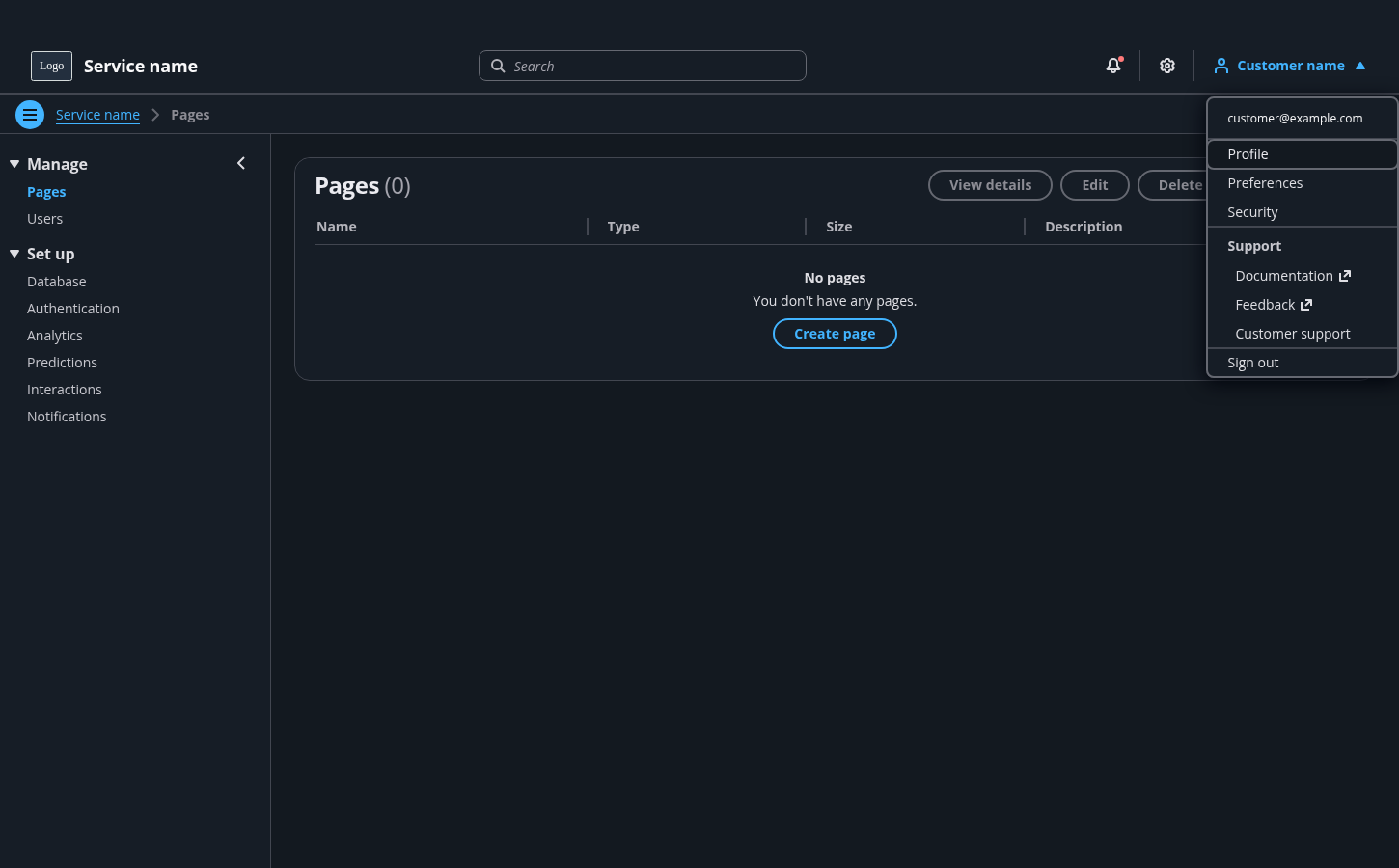Click the Documentation external link icon
This screenshot has height=868, width=1399.
click(x=1345, y=276)
